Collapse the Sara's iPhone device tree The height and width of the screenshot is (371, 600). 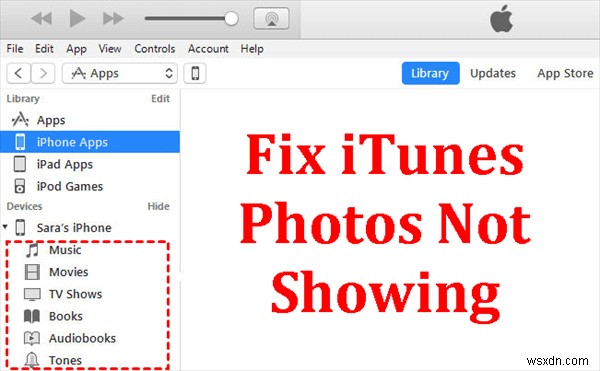(x=5, y=227)
